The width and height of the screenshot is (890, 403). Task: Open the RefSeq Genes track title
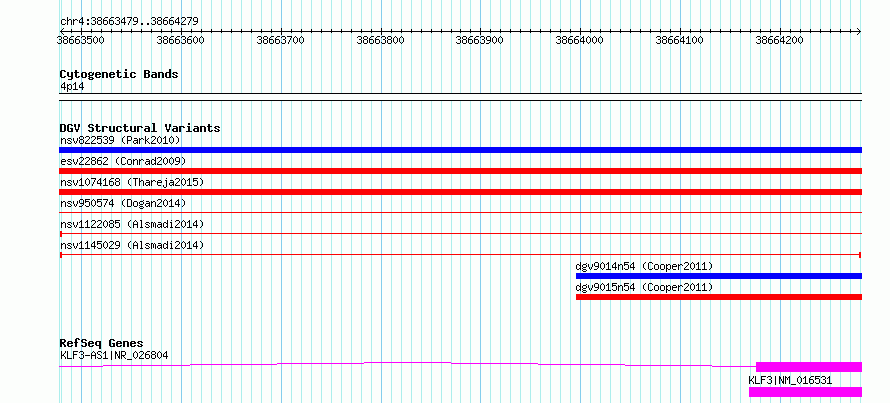pyautogui.click(x=101, y=343)
